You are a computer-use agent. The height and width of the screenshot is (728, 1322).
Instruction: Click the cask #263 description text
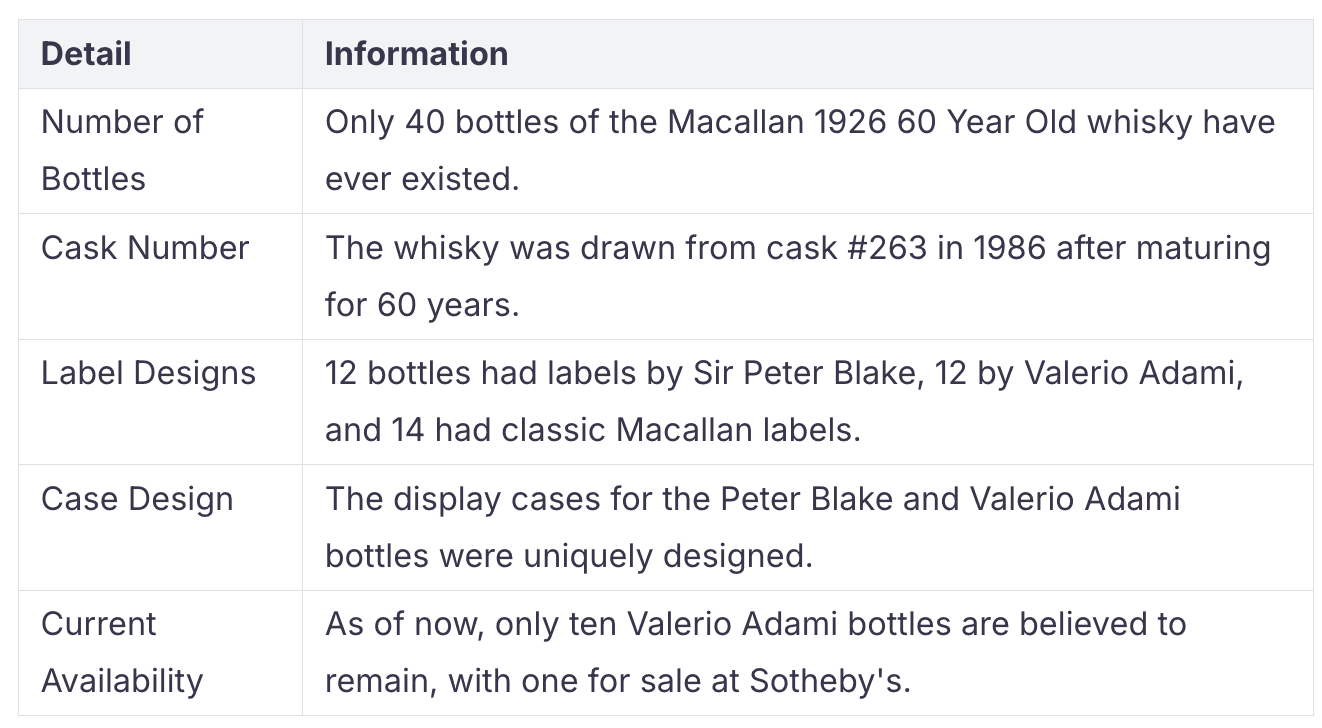(798, 276)
